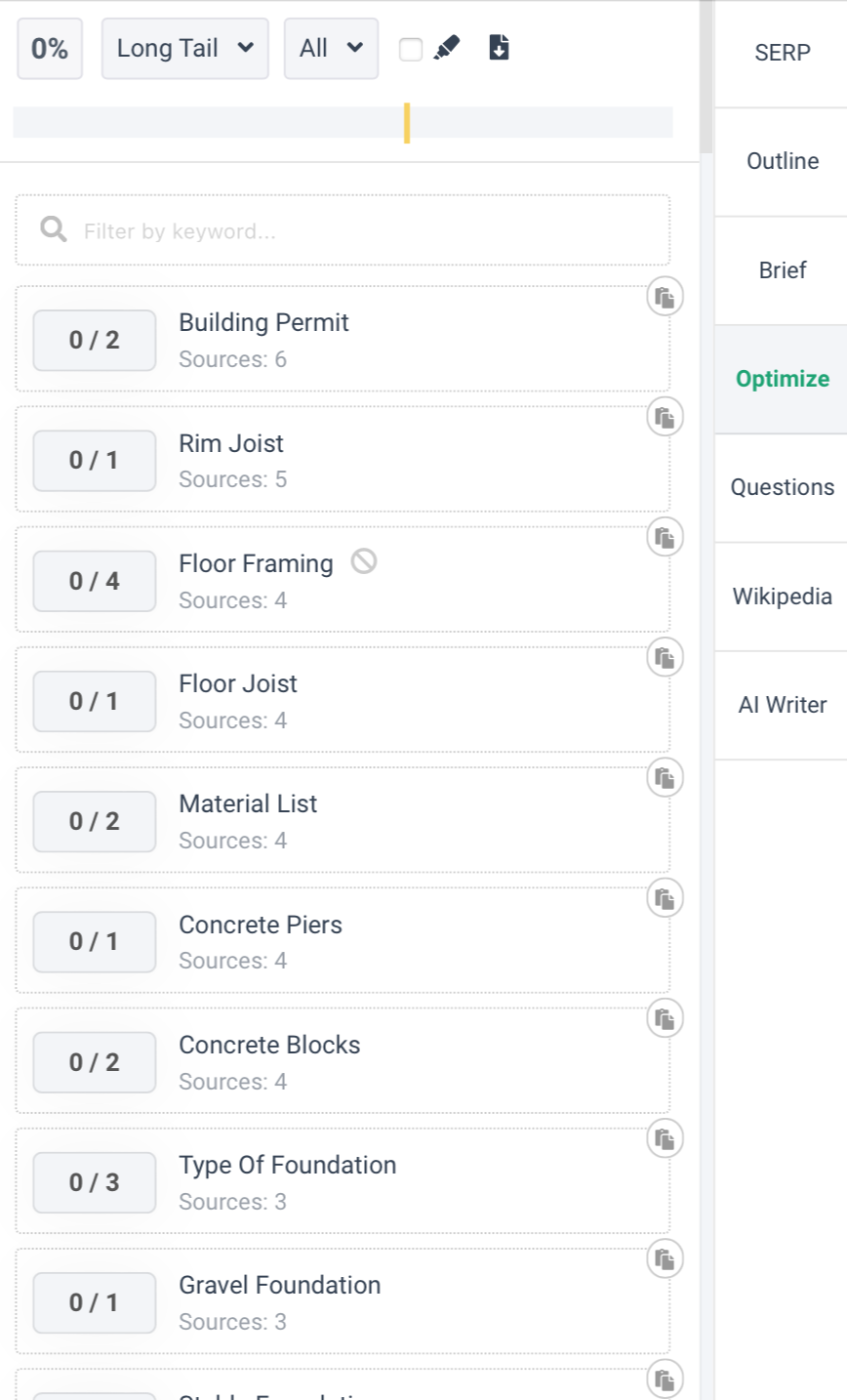
Task: Copy the Building Permit keyword
Action: pos(665,298)
